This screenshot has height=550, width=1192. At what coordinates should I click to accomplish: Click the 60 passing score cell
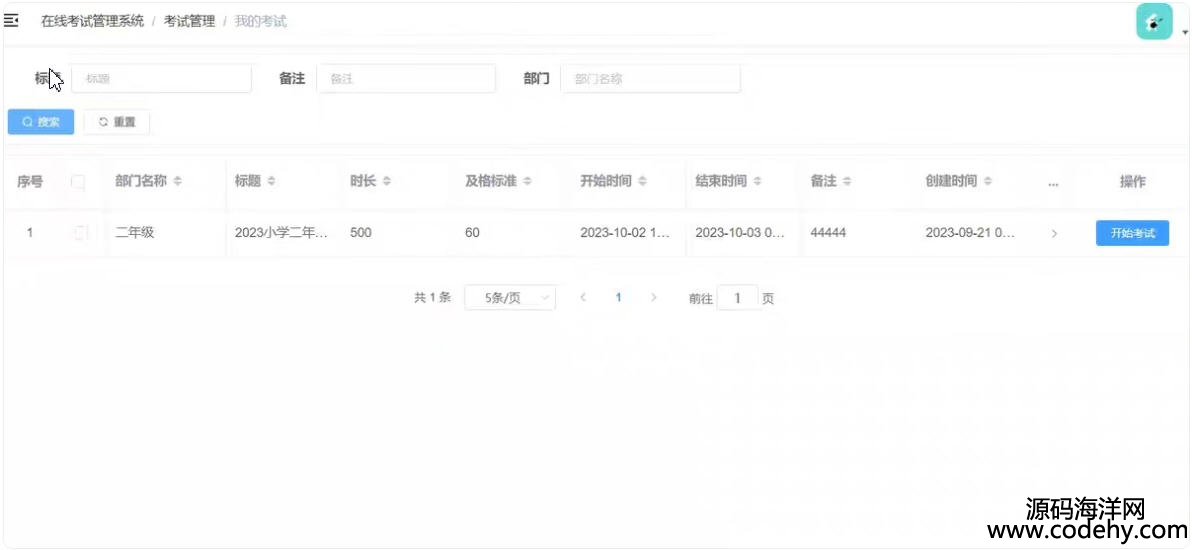pyautogui.click(x=472, y=233)
